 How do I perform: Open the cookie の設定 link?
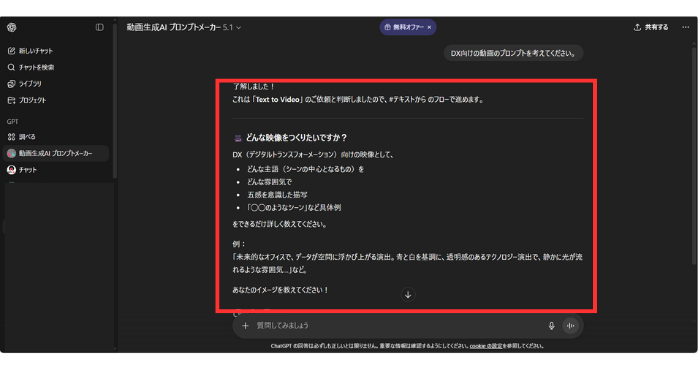pos(486,346)
